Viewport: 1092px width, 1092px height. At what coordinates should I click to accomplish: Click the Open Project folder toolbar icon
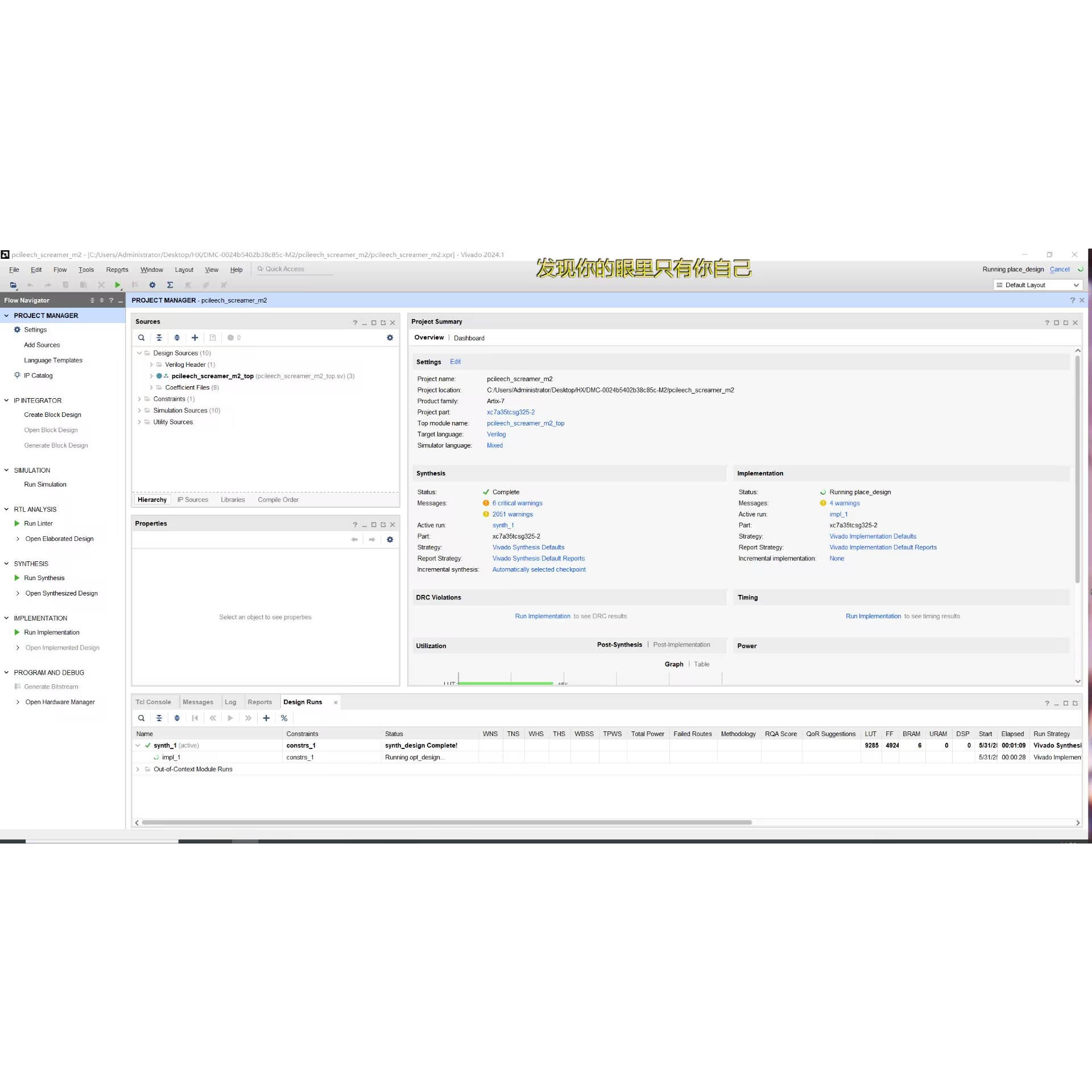click(x=13, y=285)
